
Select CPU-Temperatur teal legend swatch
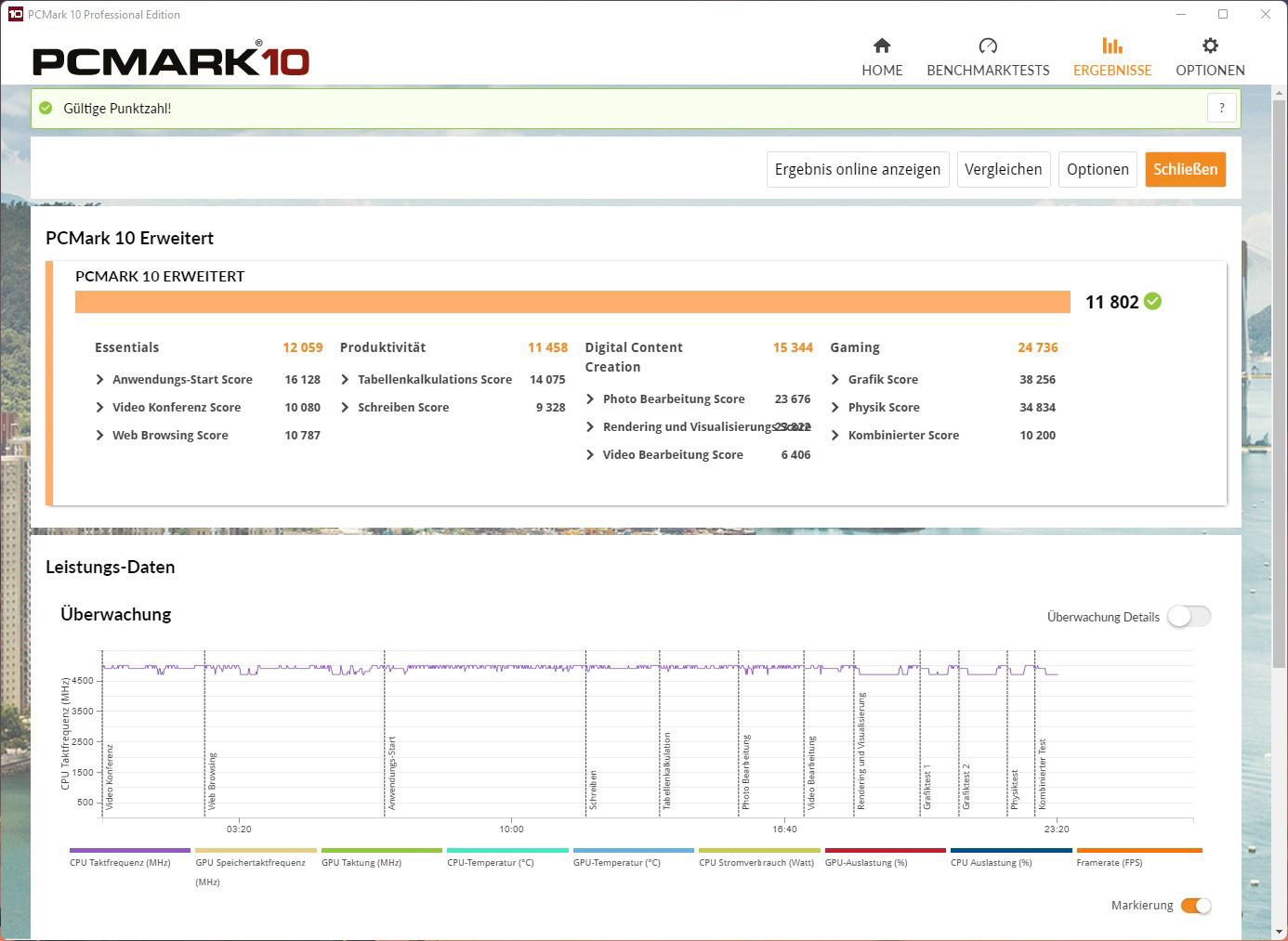pyautogui.click(x=507, y=850)
